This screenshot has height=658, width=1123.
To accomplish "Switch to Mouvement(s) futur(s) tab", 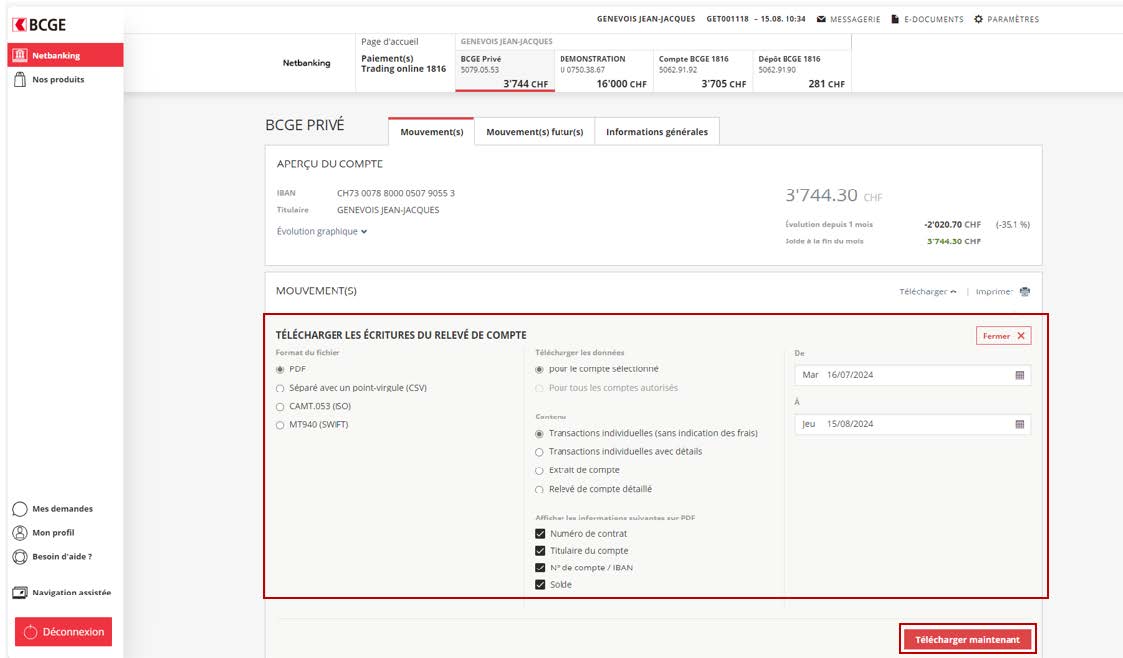I will click(x=534, y=132).
